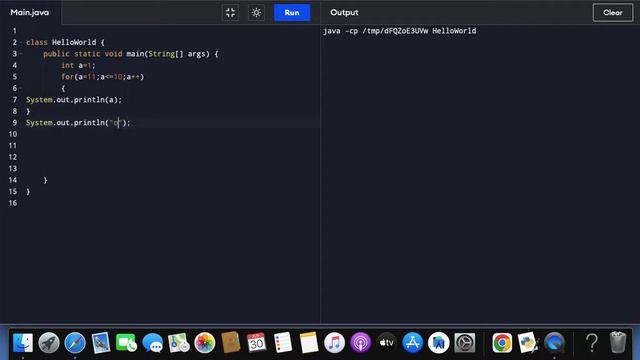Click line number 16 in the gutter
This screenshot has width=640, height=360.
[x=13, y=203]
